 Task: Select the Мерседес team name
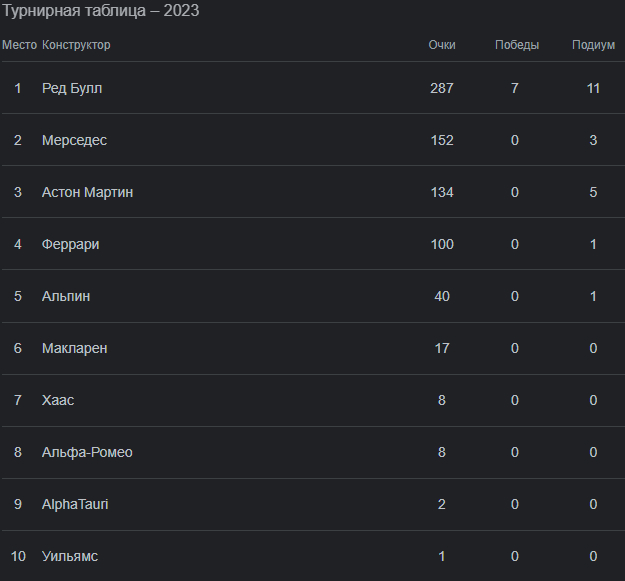click(74, 140)
